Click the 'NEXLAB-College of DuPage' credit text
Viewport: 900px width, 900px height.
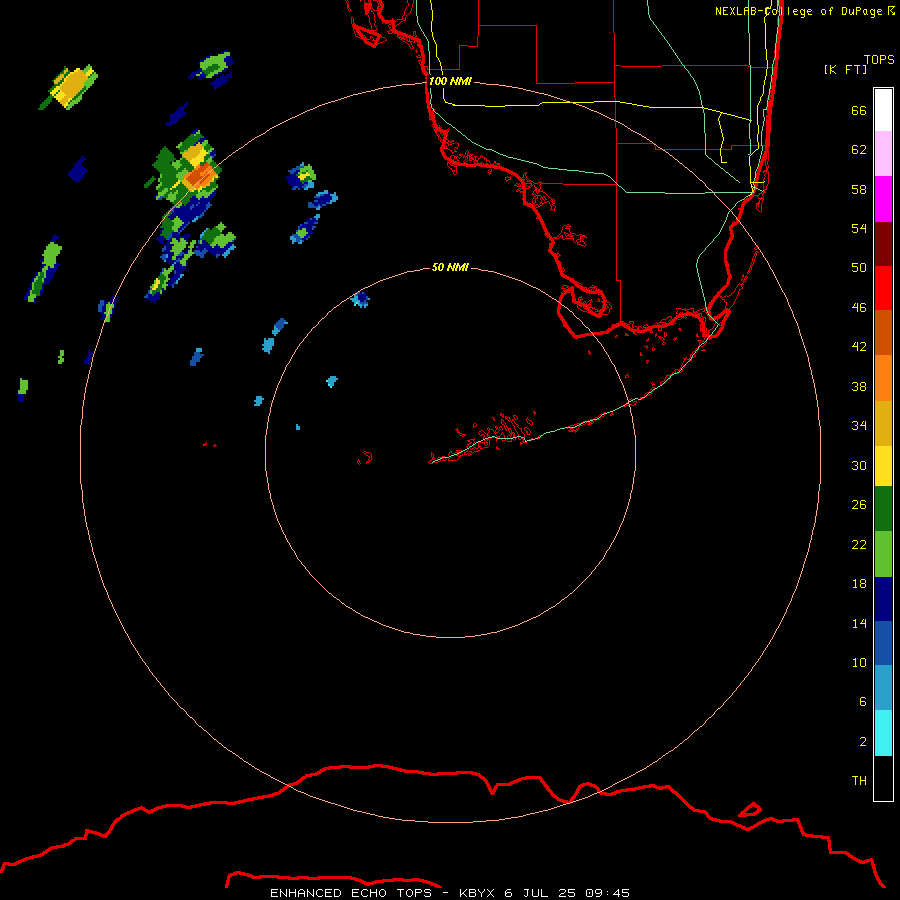(x=798, y=11)
